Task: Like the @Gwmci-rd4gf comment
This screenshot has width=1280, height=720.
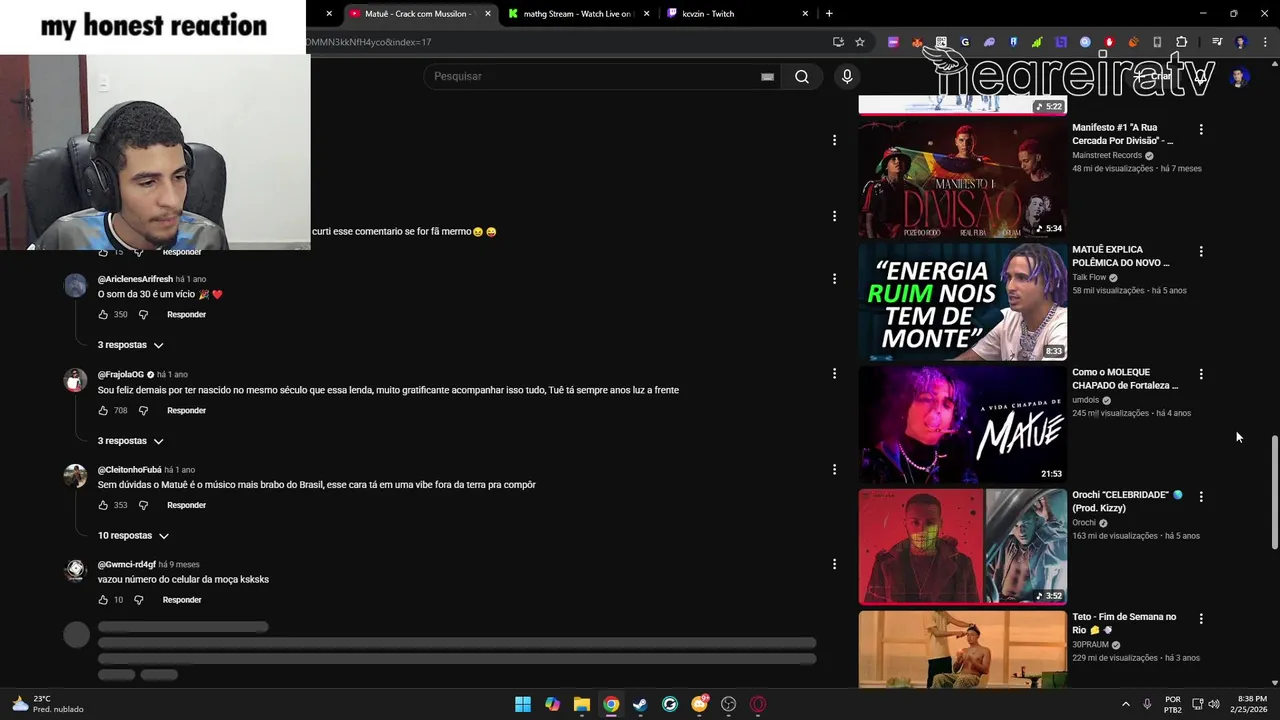Action: coord(103,600)
